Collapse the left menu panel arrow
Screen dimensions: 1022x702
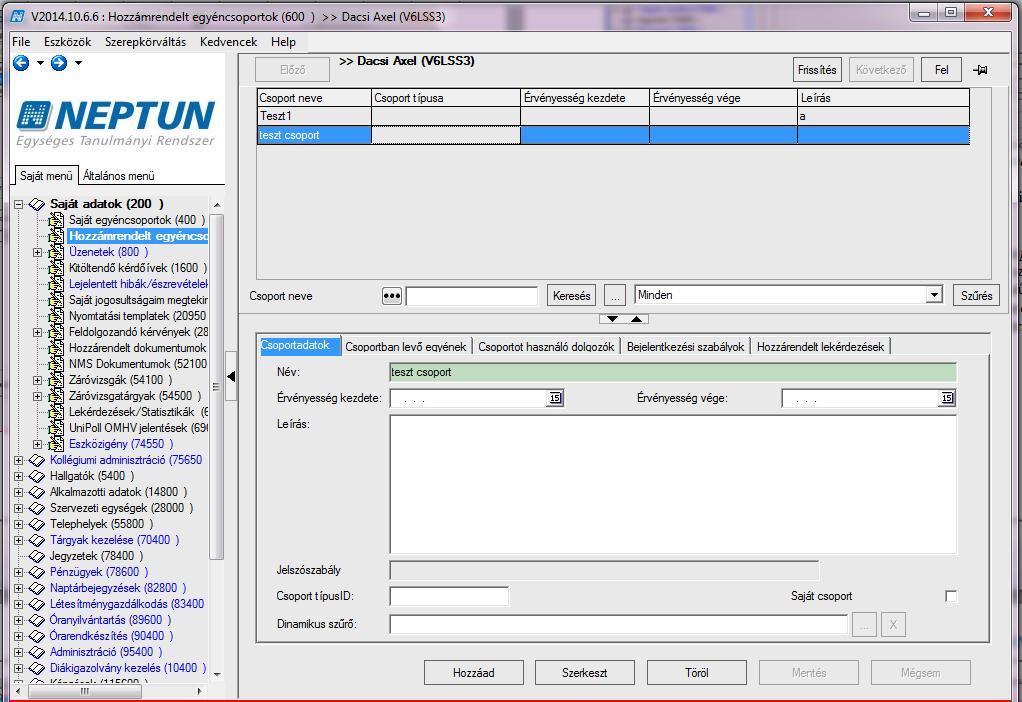231,376
